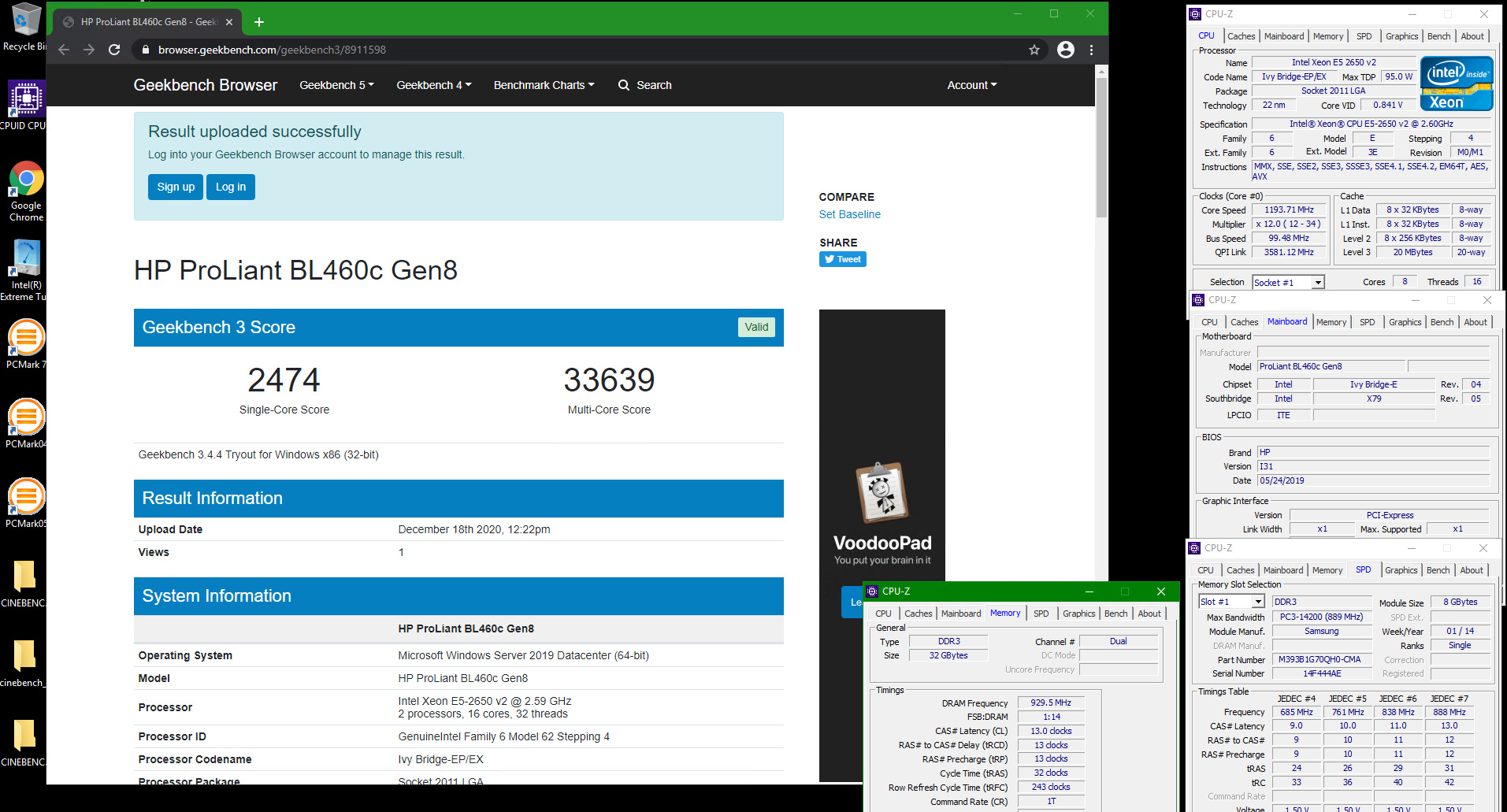Click the Processor ID row value

(x=503, y=736)
